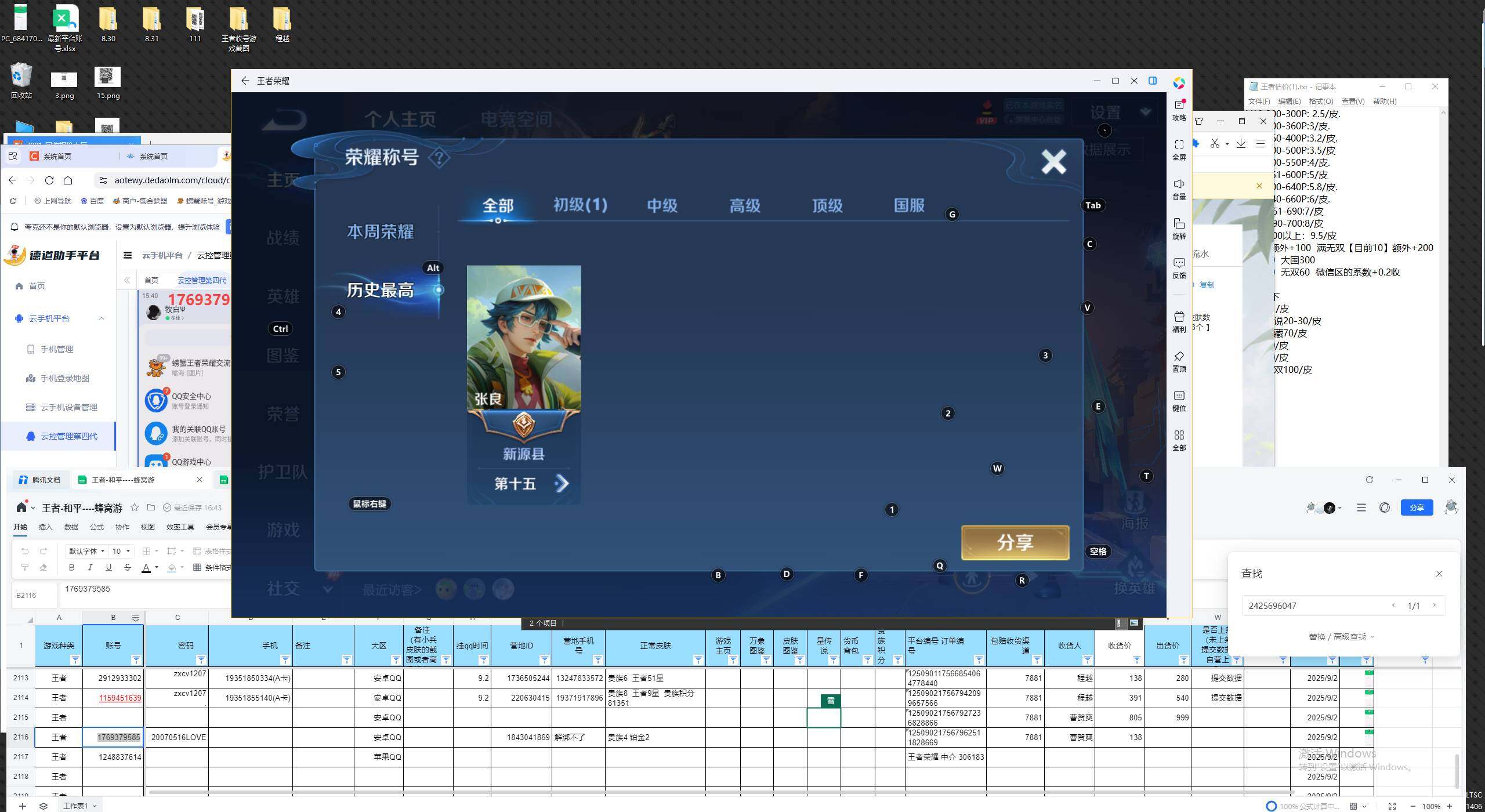This screenshot has width=1485, height=812.
Task: Open 攻略 from the game sidebar
Action: coord(1179,110)
